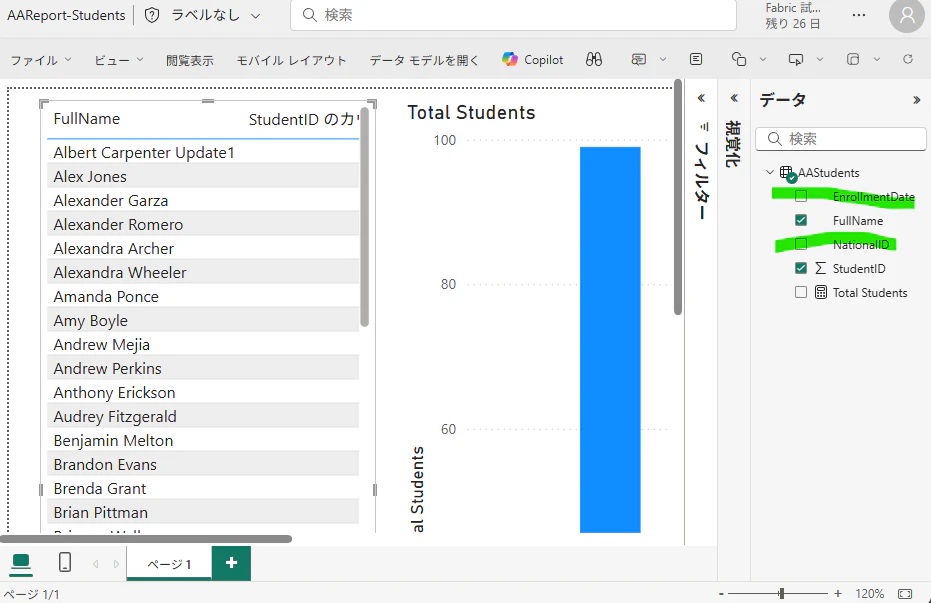Open the more options ellipsis menu
Viewport: 931px width, 603px height.
[859, 15]
